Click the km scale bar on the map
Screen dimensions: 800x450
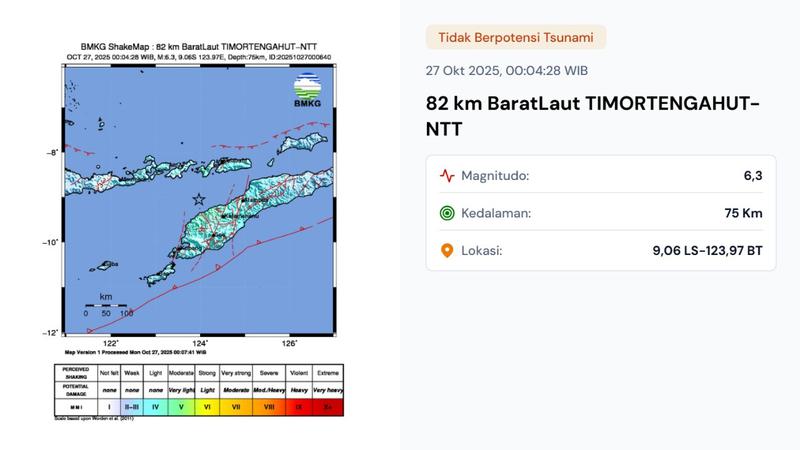coord(105,304)
